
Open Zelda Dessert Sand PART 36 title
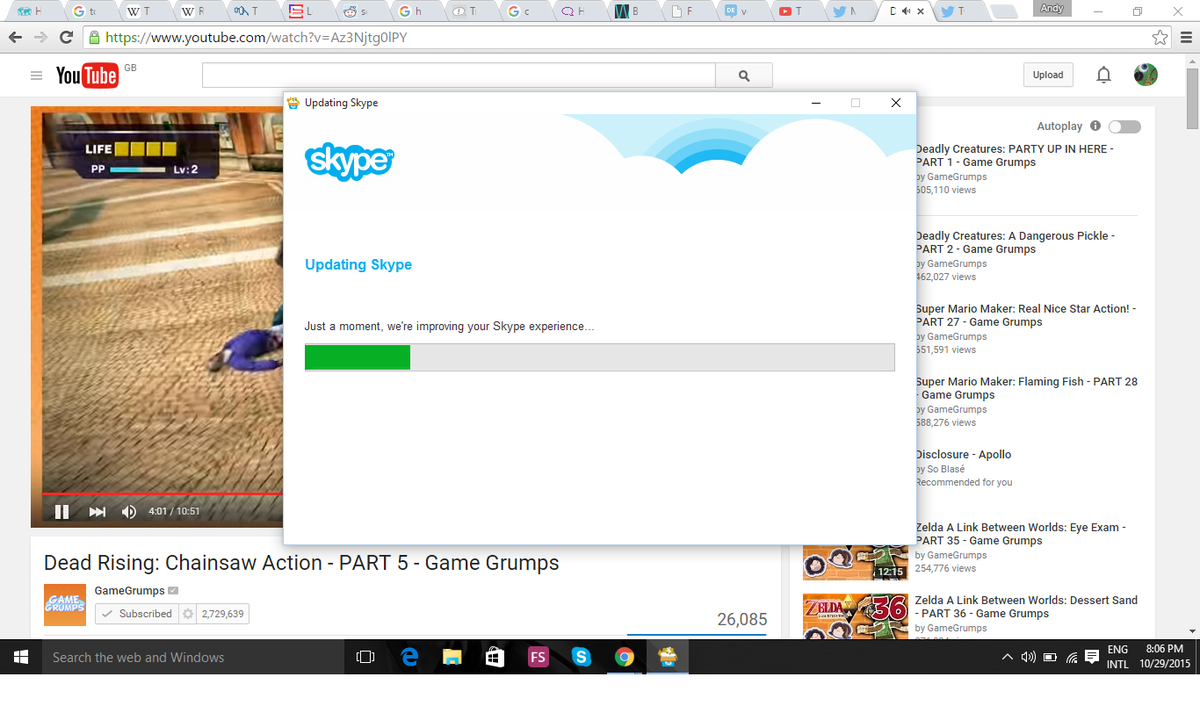pos(1026,607)
